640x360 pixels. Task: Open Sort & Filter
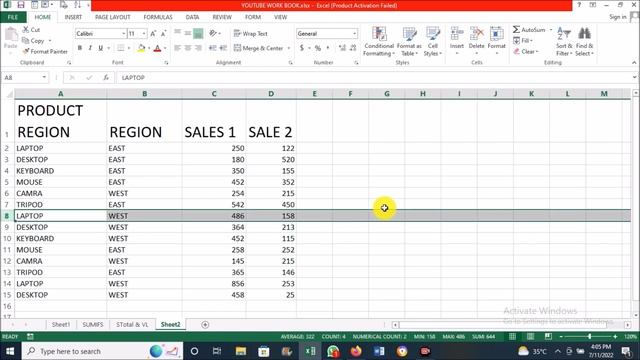tap(564, 42)
